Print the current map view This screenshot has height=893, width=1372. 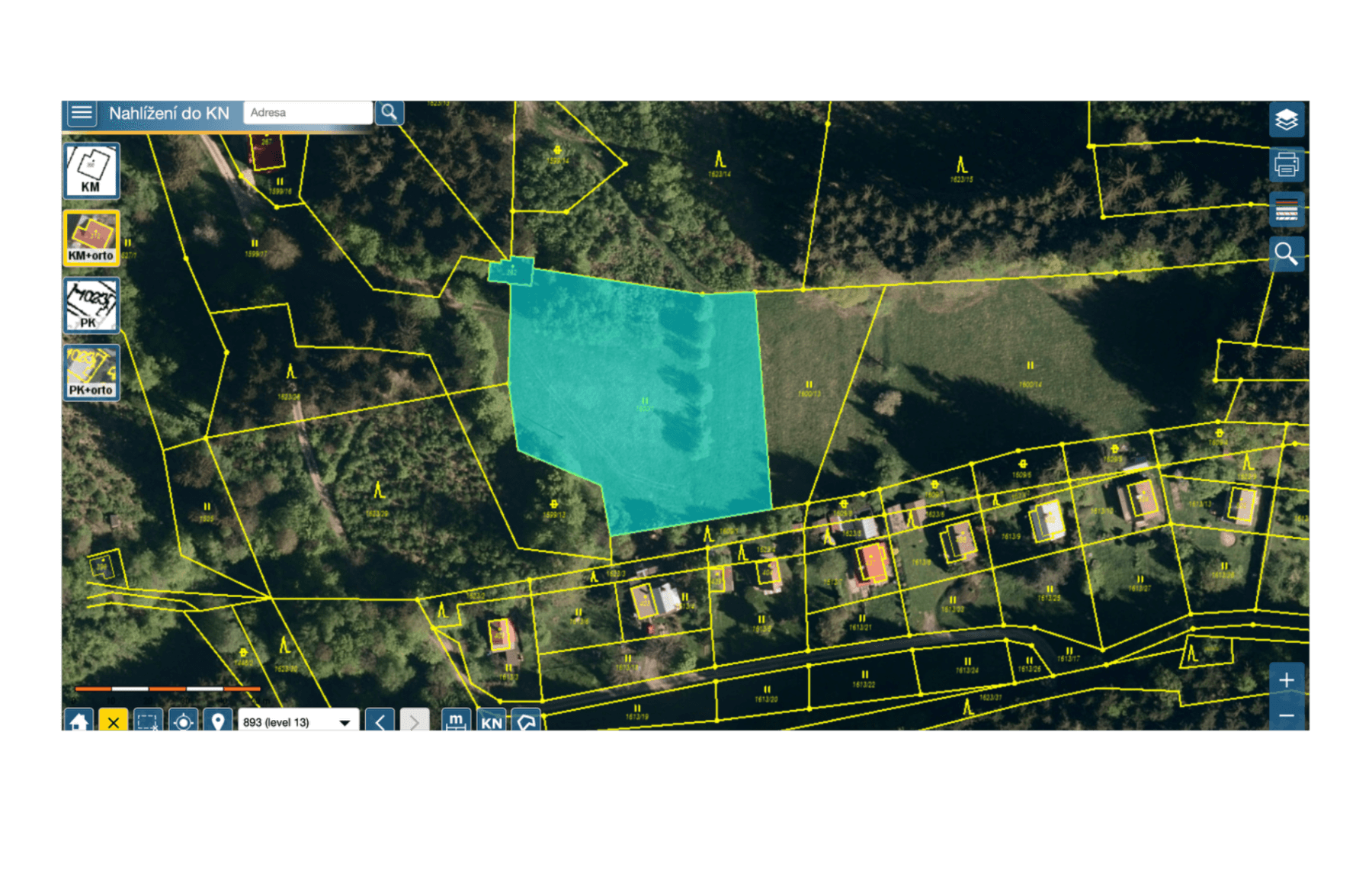(1286, 164)
